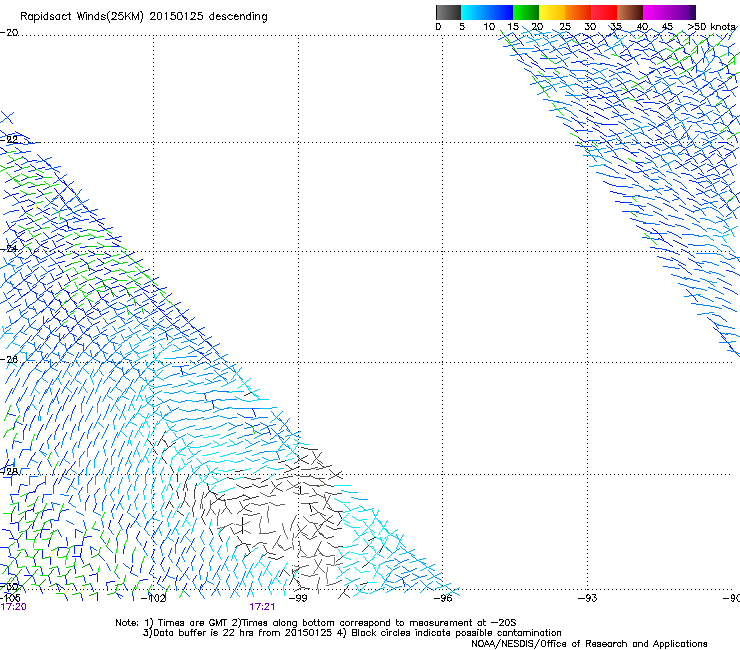
Task: Click the 'NOAA/NESDIS/Office of Research and Applications' credit
Action: [x=589, y=644]
